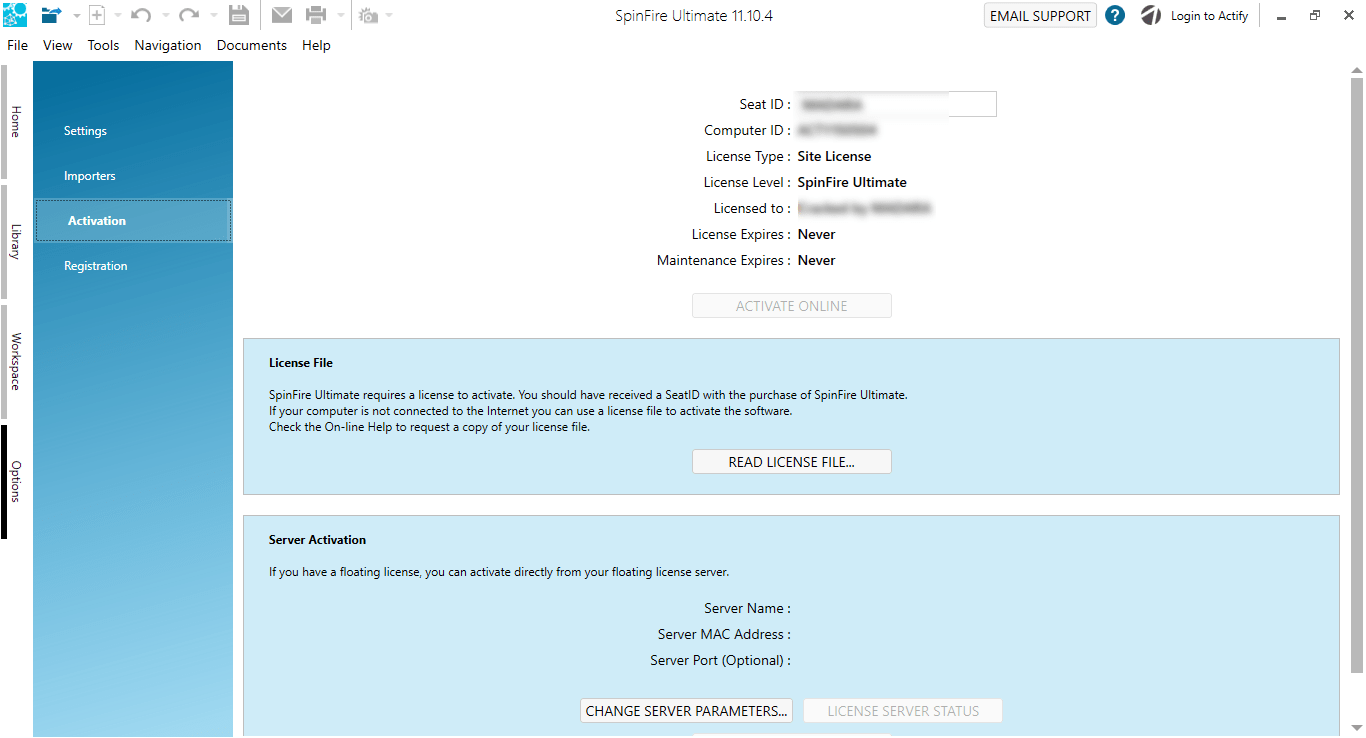This screenshot has width=1366, height=738.
Task: Switch to the Workspace vertical tab
Action: 12,362
